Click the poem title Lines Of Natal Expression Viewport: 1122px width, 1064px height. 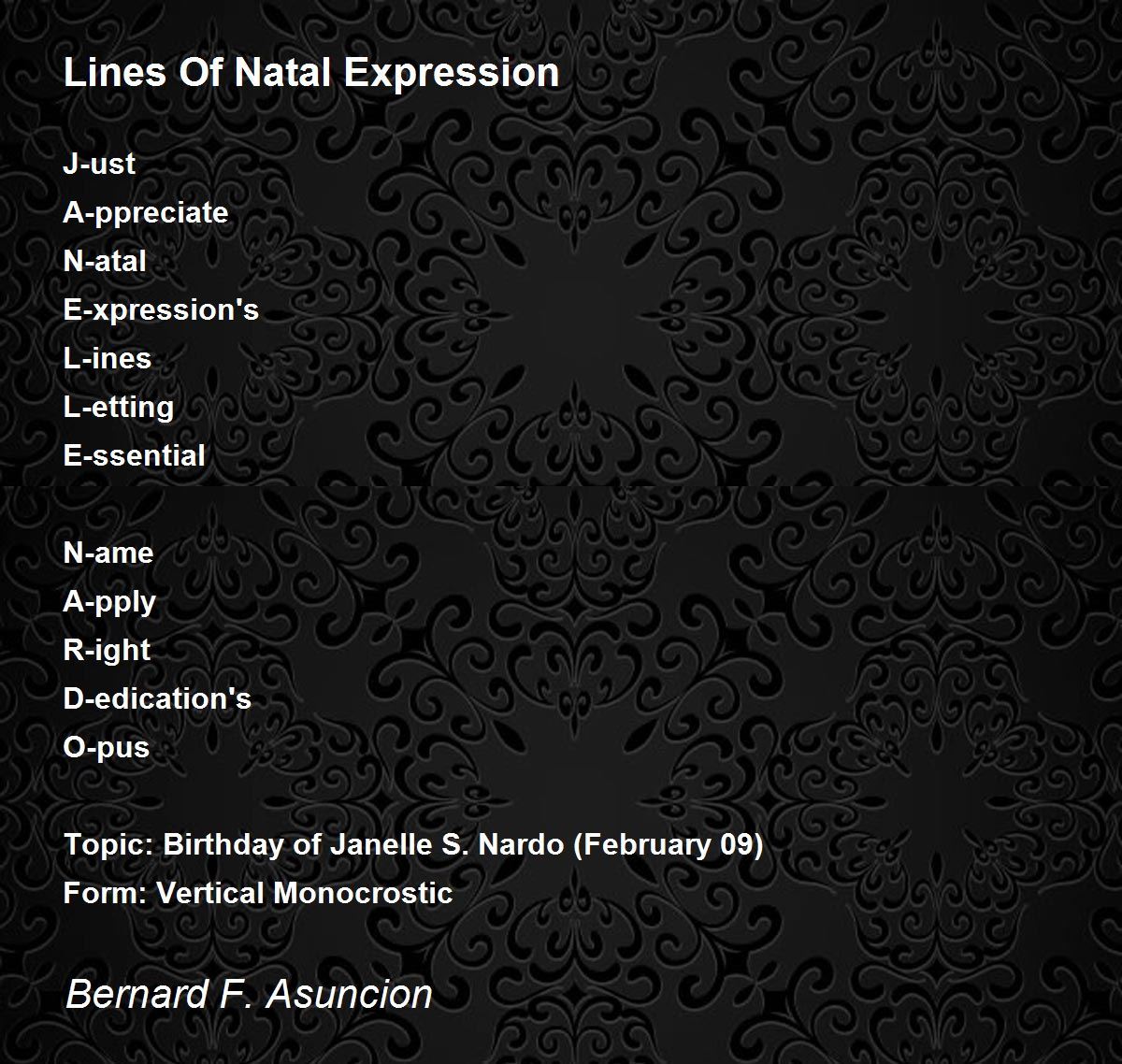[311, 73]
